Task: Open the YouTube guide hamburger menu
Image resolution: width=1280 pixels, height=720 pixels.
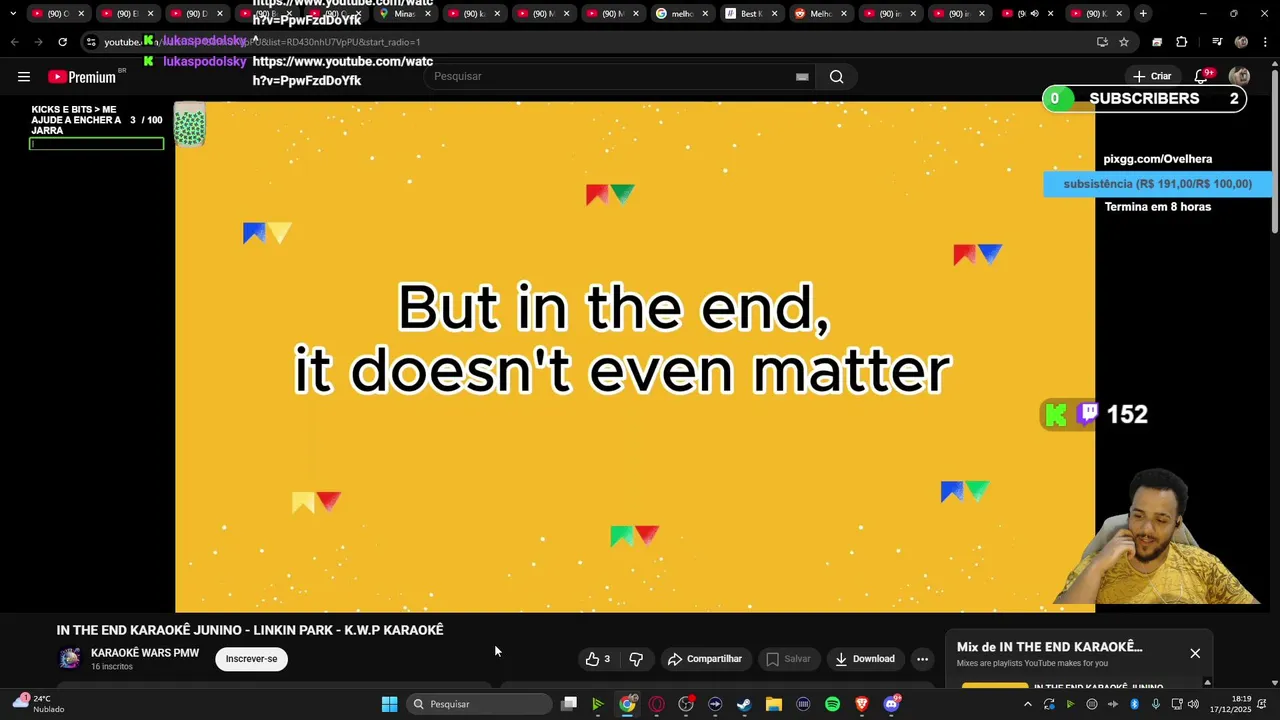Action: 24,77
